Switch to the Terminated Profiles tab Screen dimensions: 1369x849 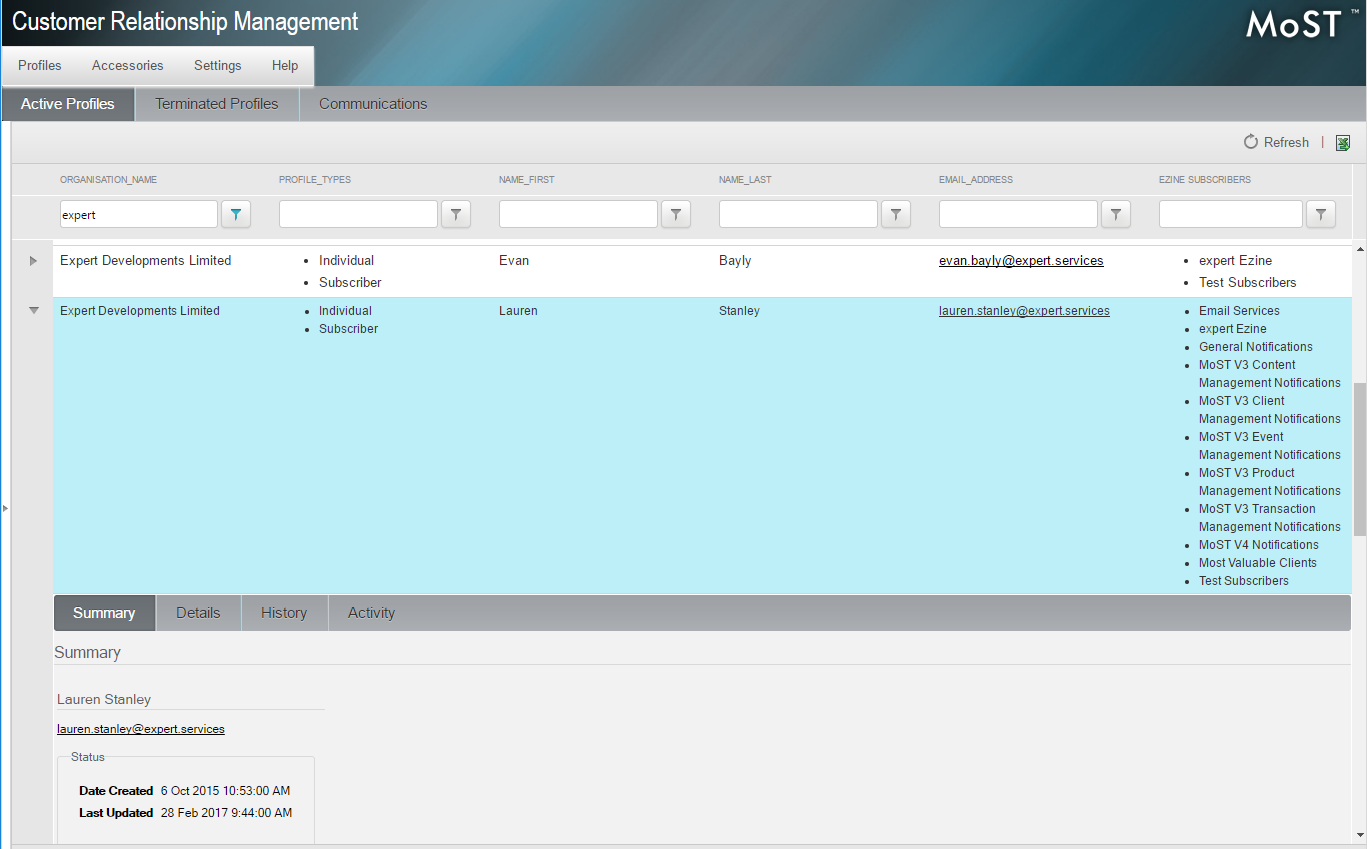[x=217, y=104]
